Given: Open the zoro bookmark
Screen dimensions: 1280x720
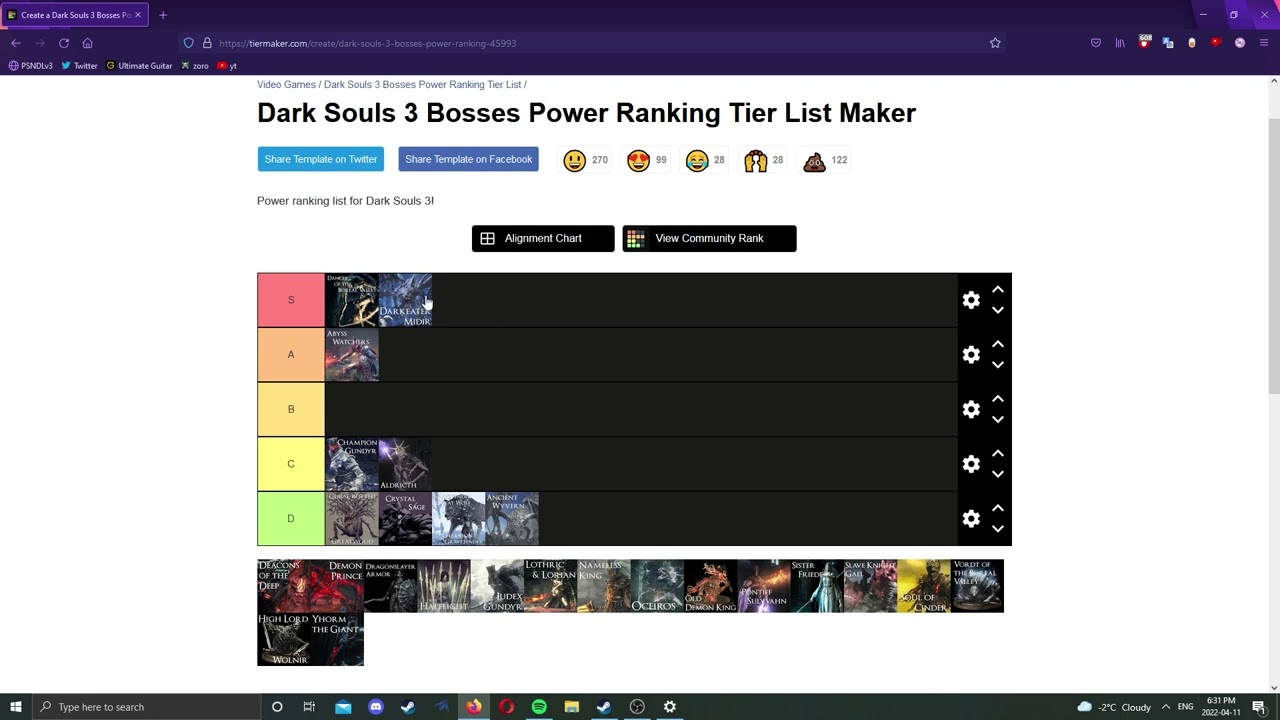Looking at the screenshot, I should [195, 66].
